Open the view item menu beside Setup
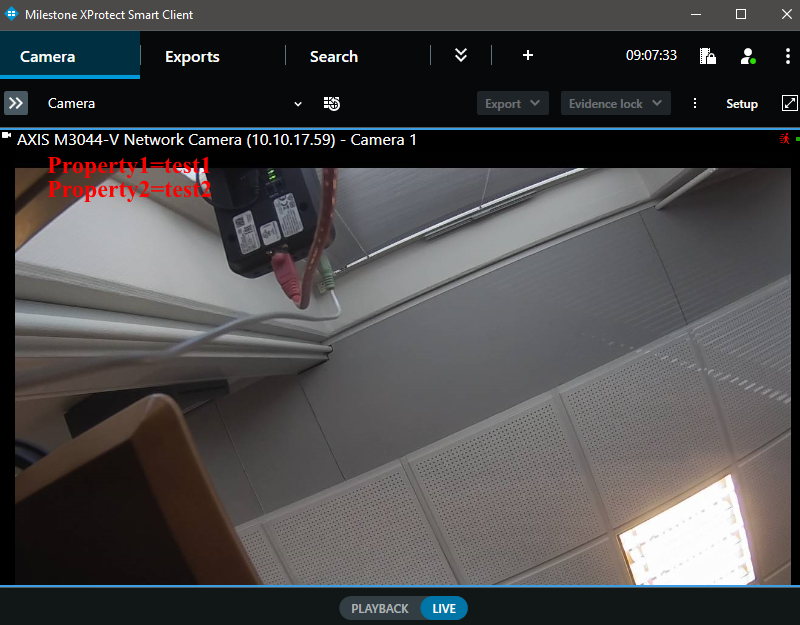This screenshot has height=625, width=800. [694, 102]
